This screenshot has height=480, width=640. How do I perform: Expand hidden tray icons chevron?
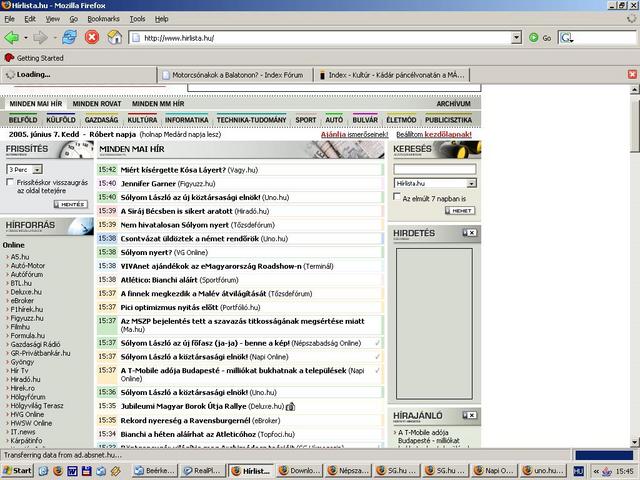pos(596,471)
